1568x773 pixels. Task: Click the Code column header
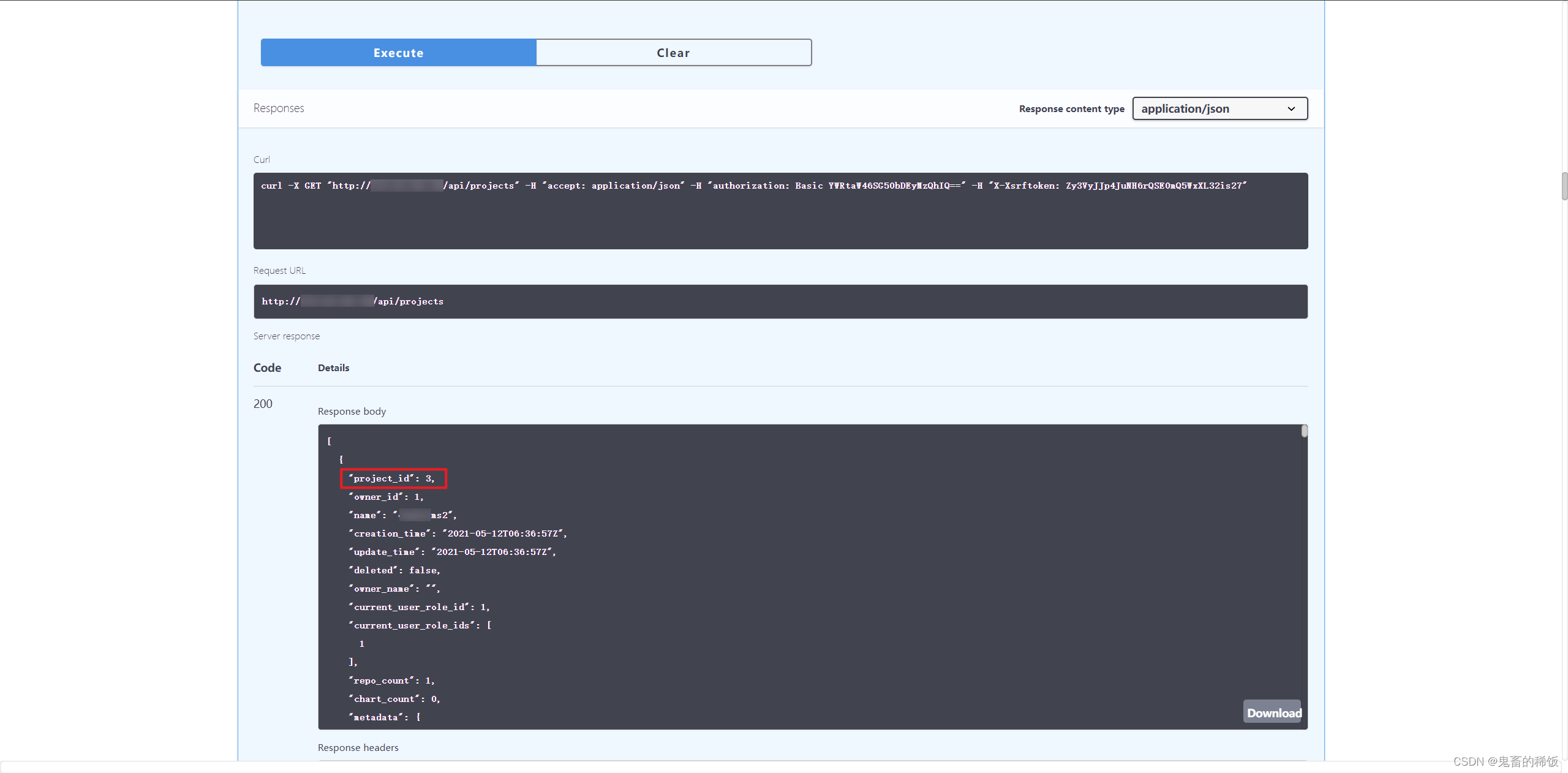coord(267,368)
